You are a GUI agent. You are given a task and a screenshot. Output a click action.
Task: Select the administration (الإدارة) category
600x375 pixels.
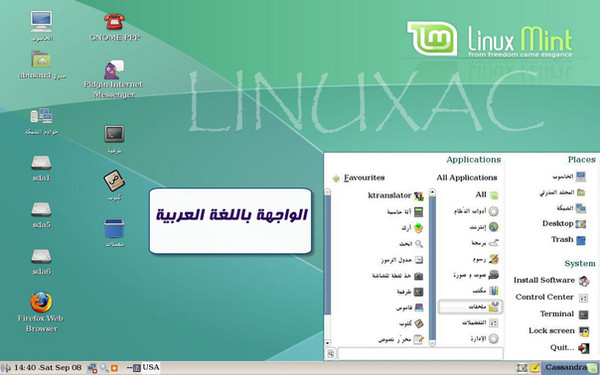pyautogui.click(x=484, y=339)
